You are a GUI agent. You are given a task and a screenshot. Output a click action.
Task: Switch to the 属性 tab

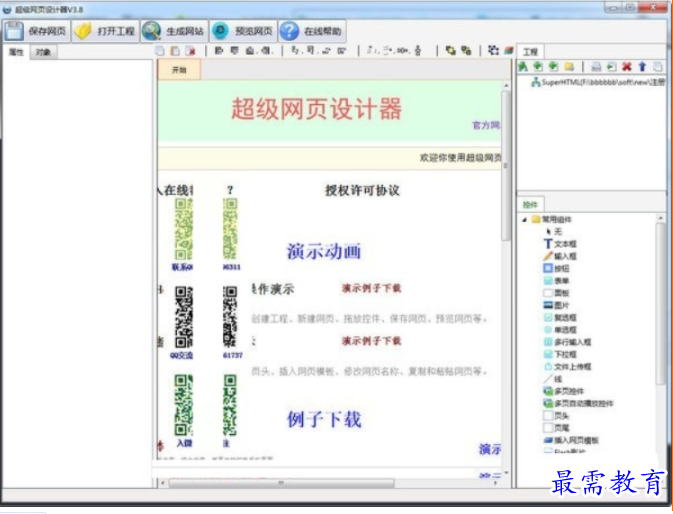pos(16,52)
